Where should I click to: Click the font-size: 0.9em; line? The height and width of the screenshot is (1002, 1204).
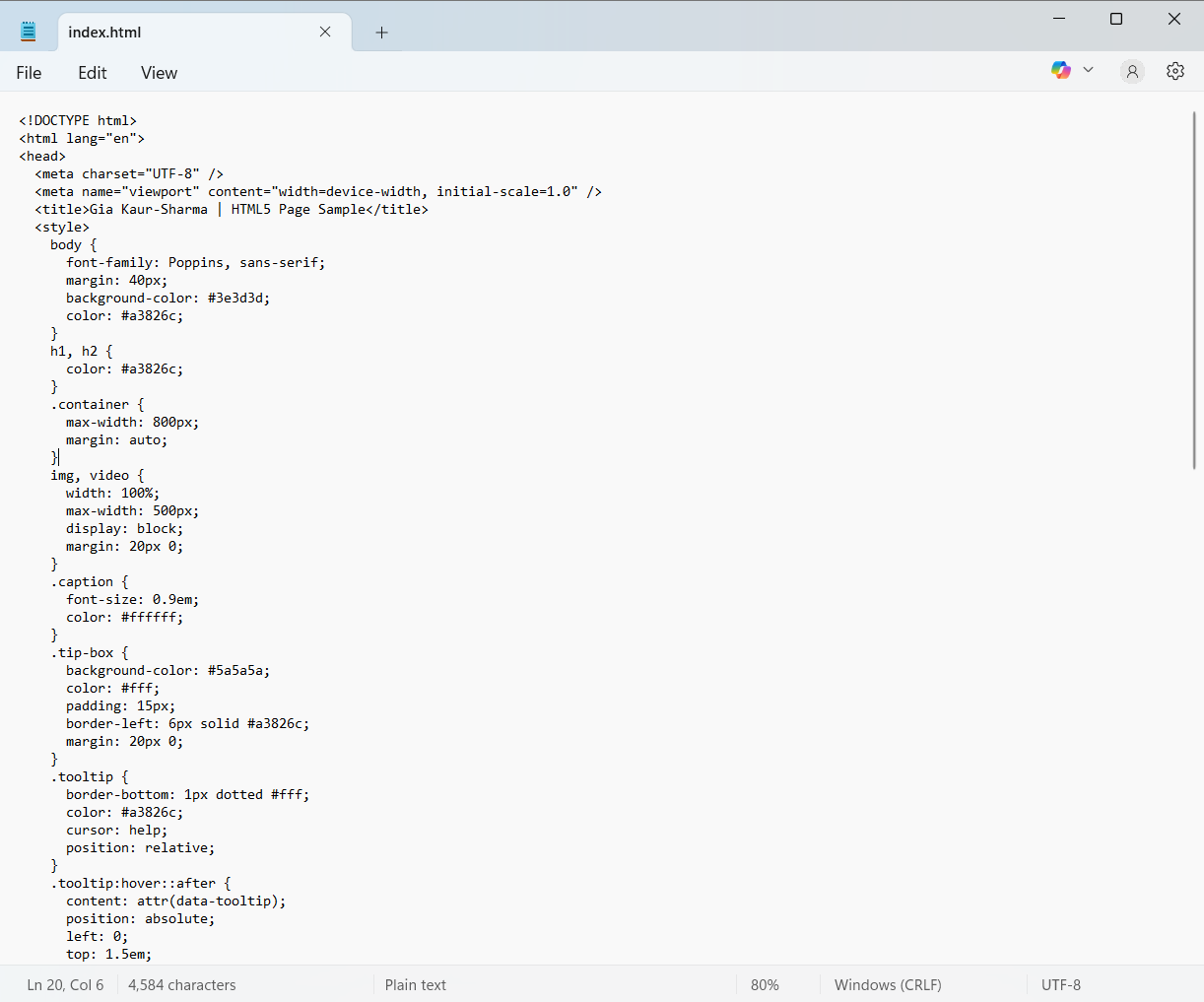tap(132, 599)
